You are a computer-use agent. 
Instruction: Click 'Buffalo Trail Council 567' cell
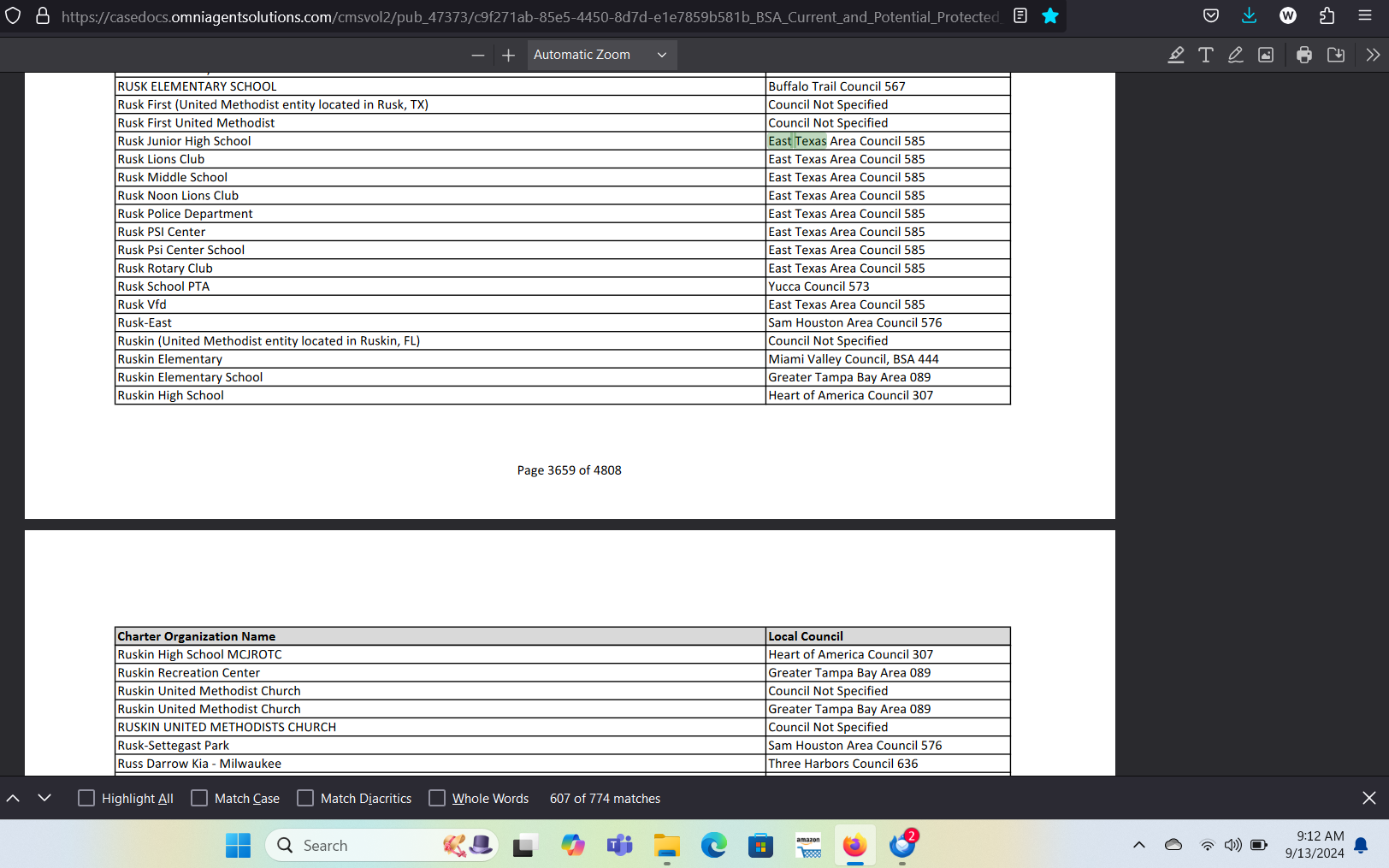click(x=888, y=86)
